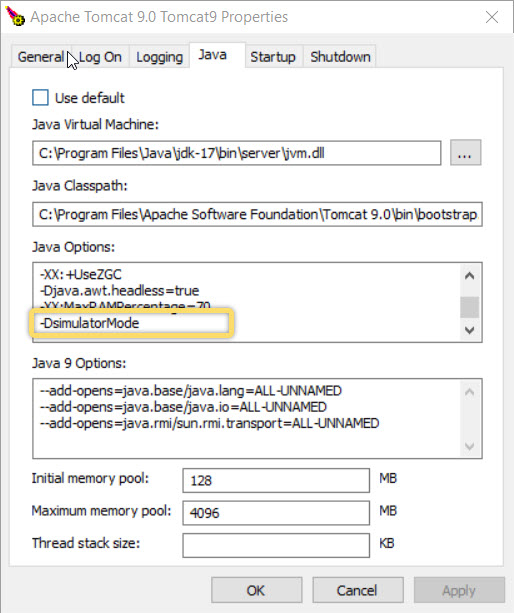
Task: Switch to the General tab
Action: pos(41,57)
